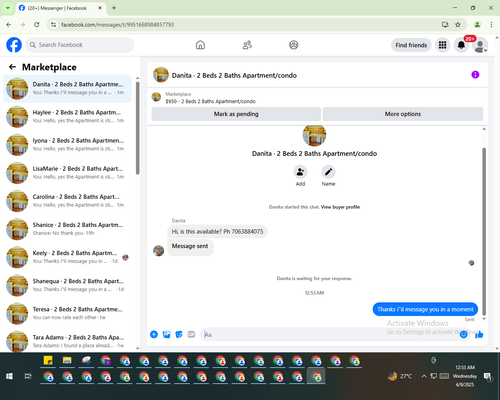Open Task View on the taskbar

pos(28,376)
